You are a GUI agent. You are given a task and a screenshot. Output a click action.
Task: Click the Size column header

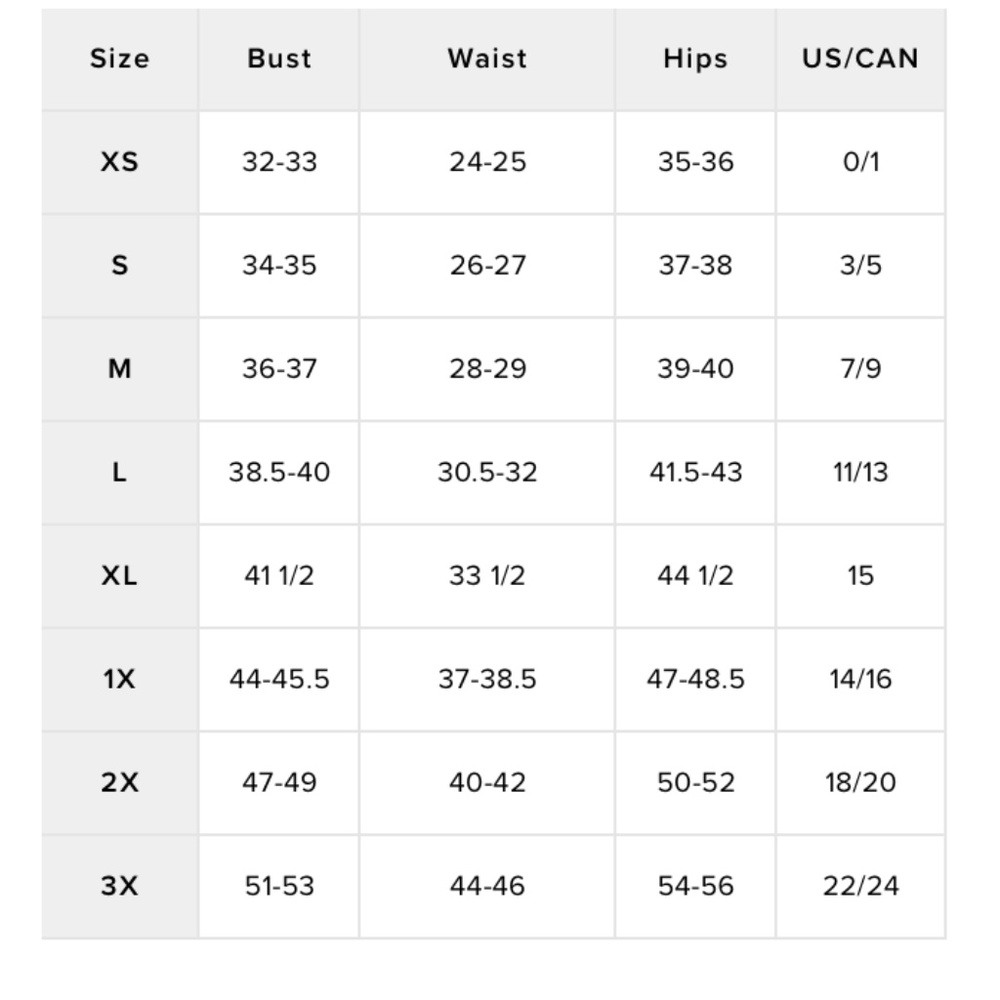point(120,59)
